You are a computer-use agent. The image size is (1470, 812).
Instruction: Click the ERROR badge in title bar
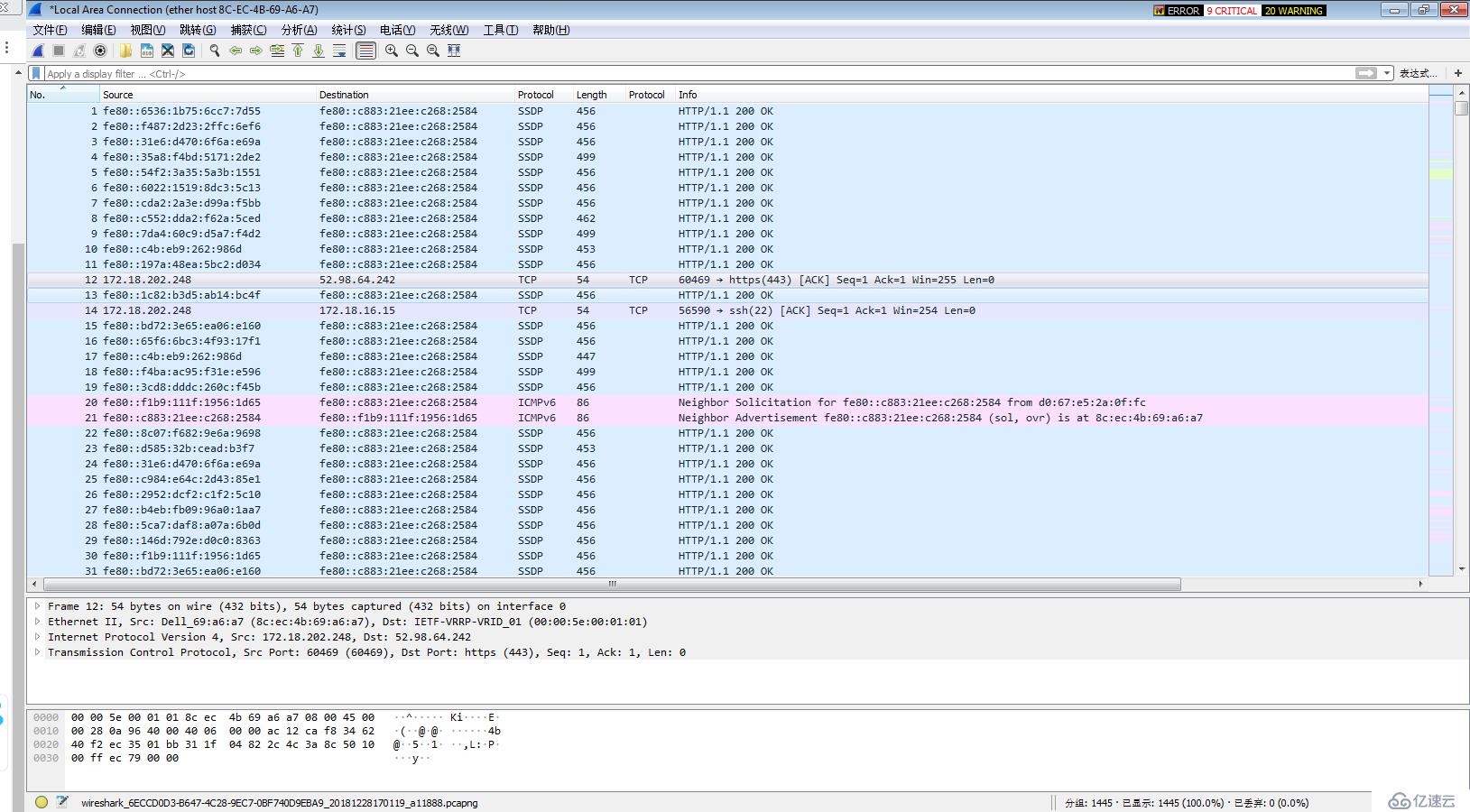pos(1178,11)
